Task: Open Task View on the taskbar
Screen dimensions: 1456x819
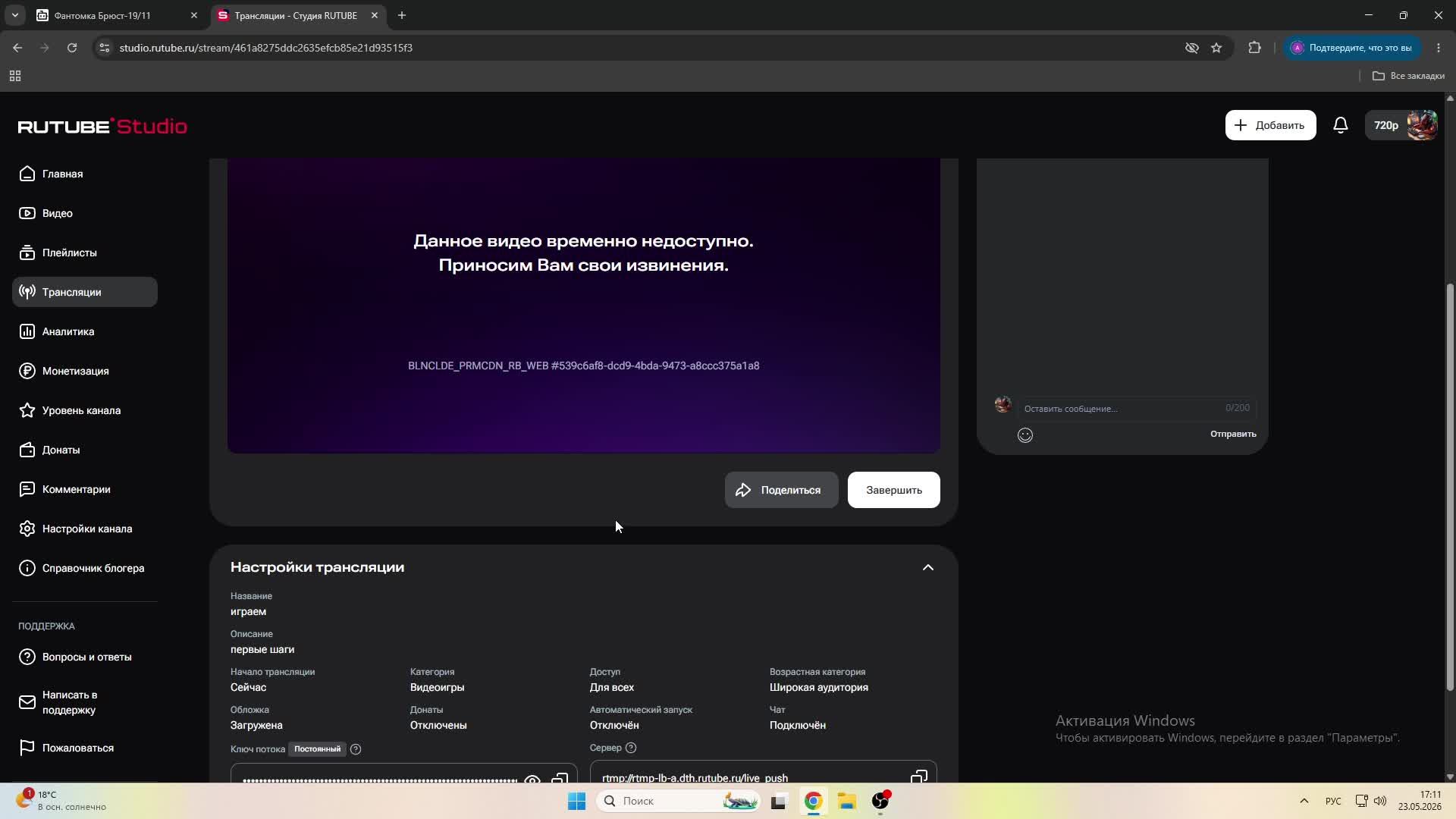Action: (x=780, y=801)
